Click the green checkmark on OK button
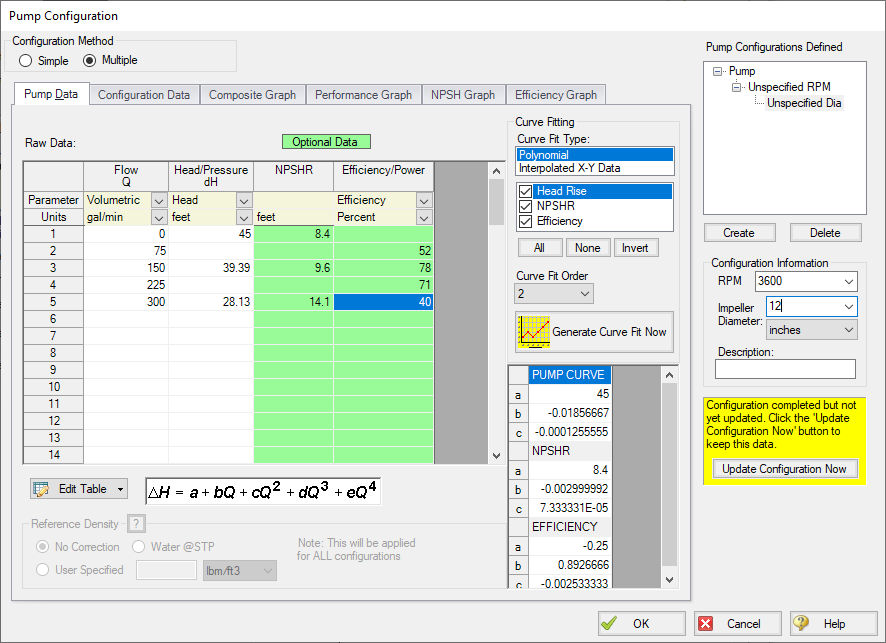This screenshot has height=643, width=886. click(x=609, y=623)
